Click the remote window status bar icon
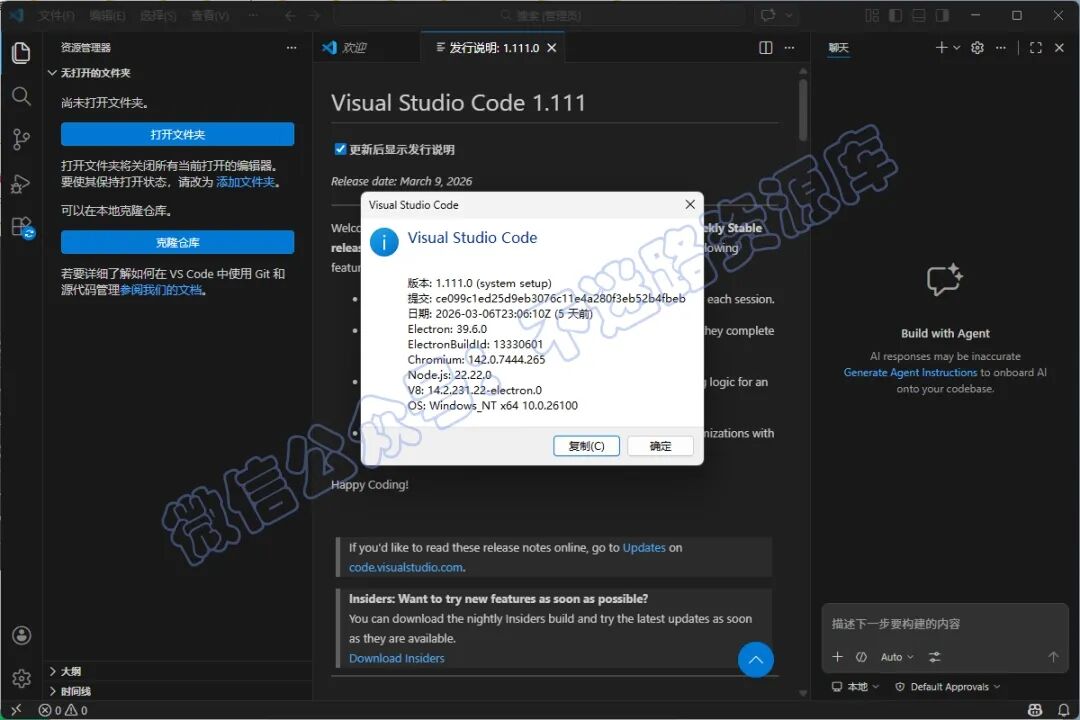Screen dimensions: 1080x720 [16, 710]
